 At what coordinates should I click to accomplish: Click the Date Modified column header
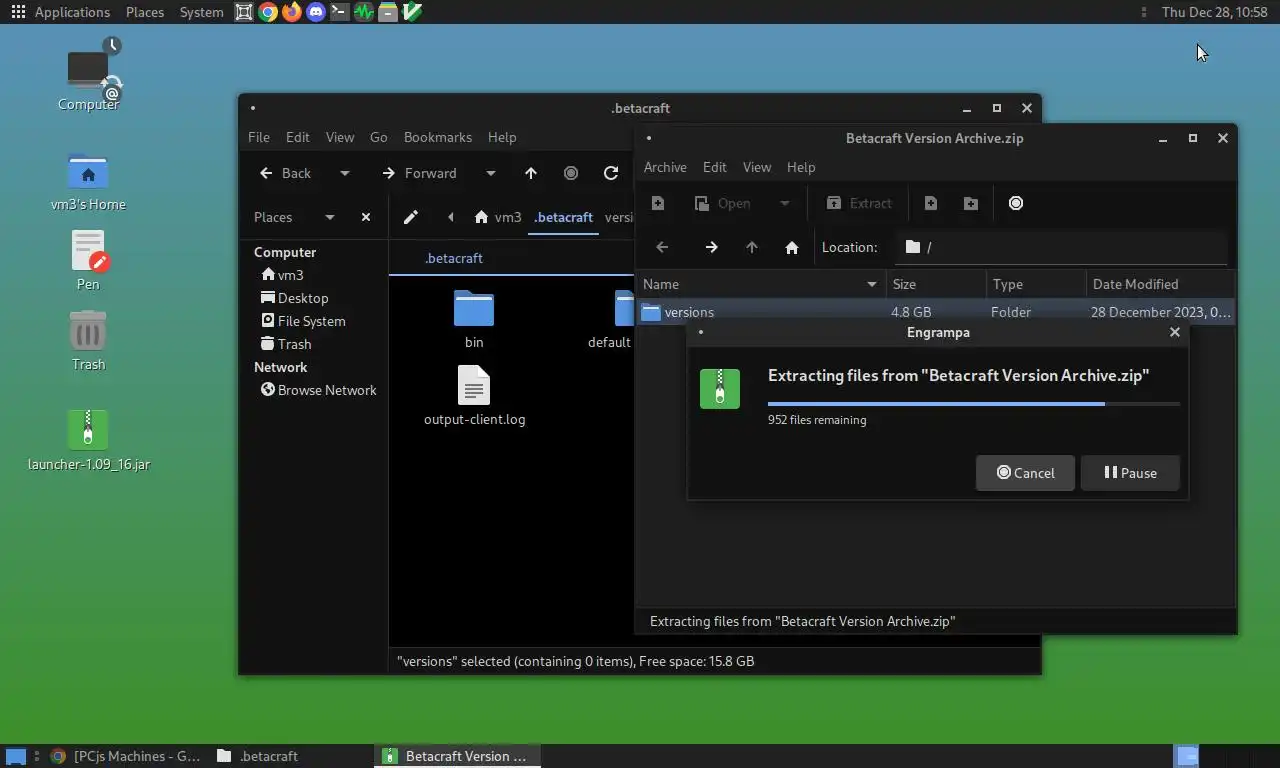(x=1160, y=285)
